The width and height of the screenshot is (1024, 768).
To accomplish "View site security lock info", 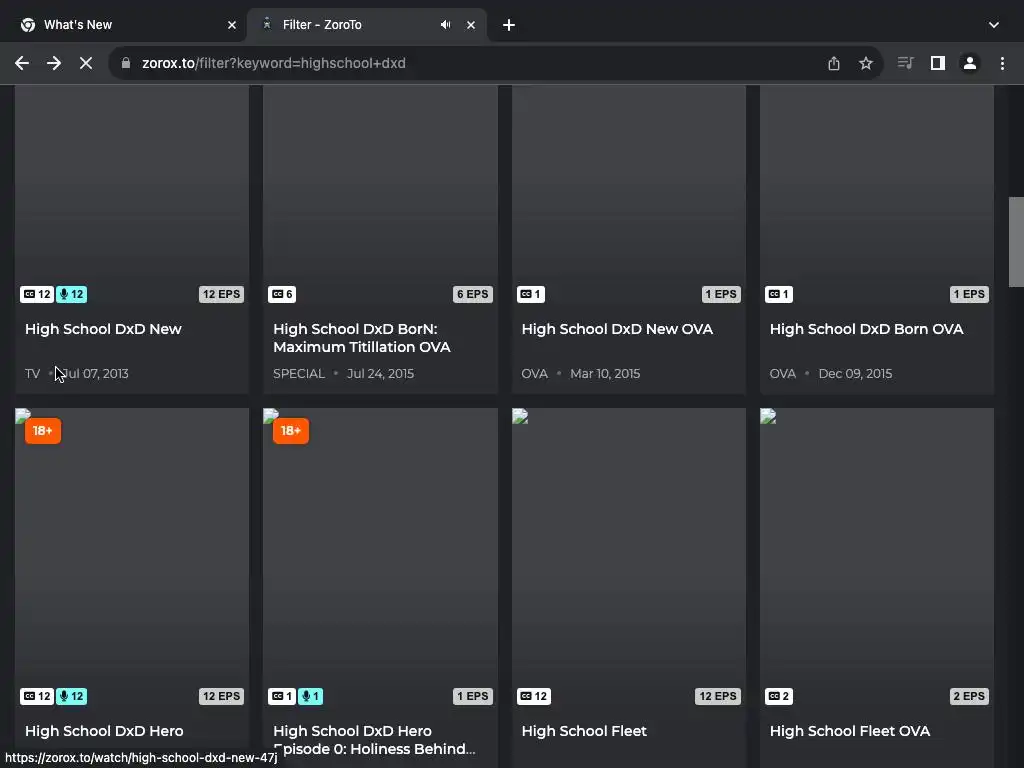I will (x=126, y=63).
